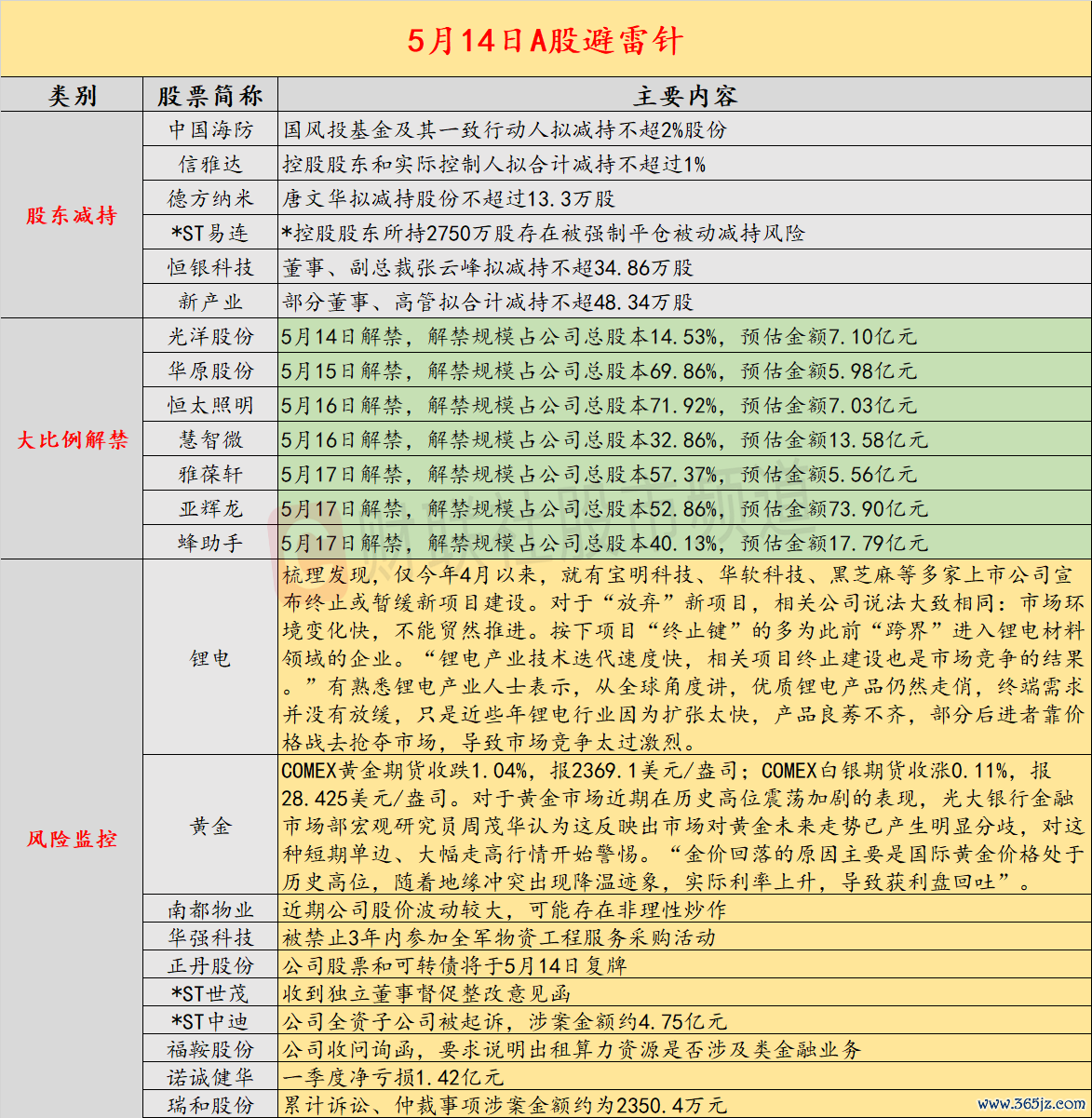Viewport: 1092px width, 1118px height.
Task: Select stock name 信雅达
Action: (x=210, y=164)
